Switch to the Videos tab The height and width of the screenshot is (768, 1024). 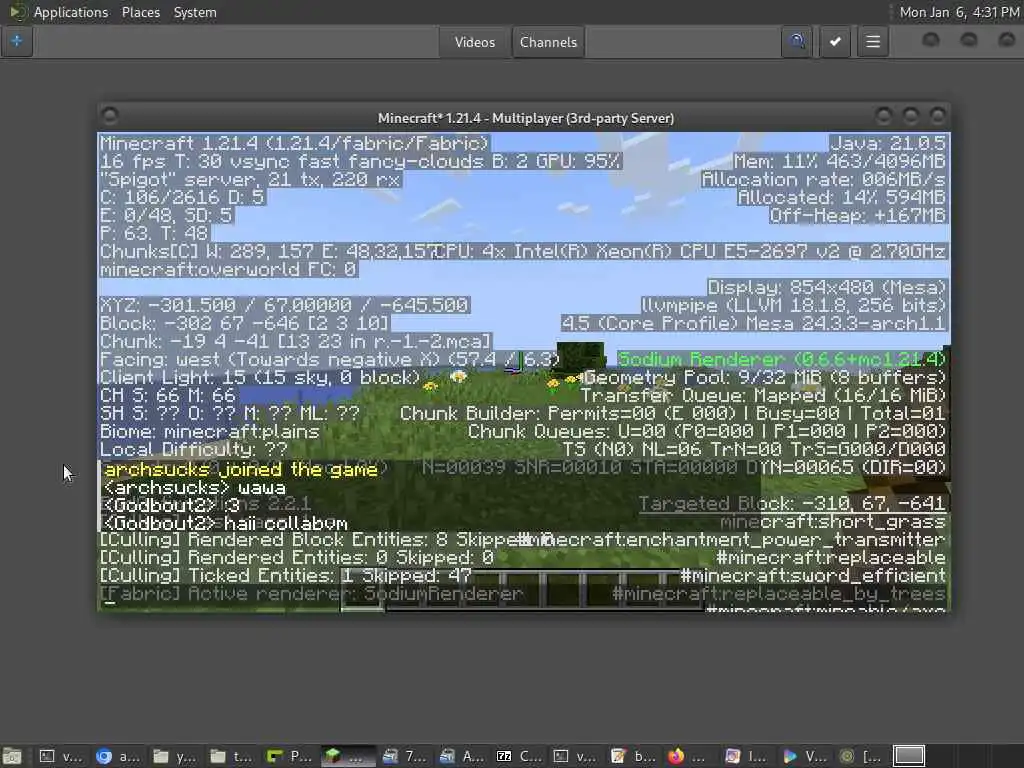point(475,42)
